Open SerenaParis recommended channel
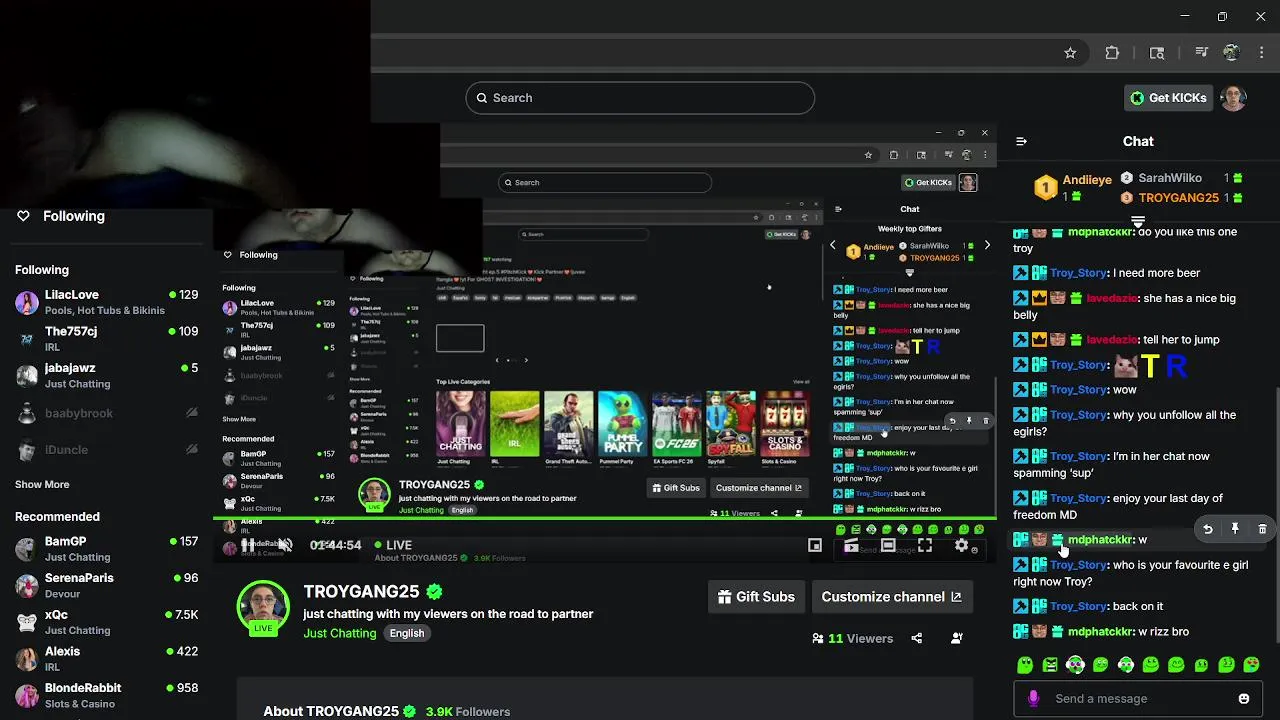 106,585
